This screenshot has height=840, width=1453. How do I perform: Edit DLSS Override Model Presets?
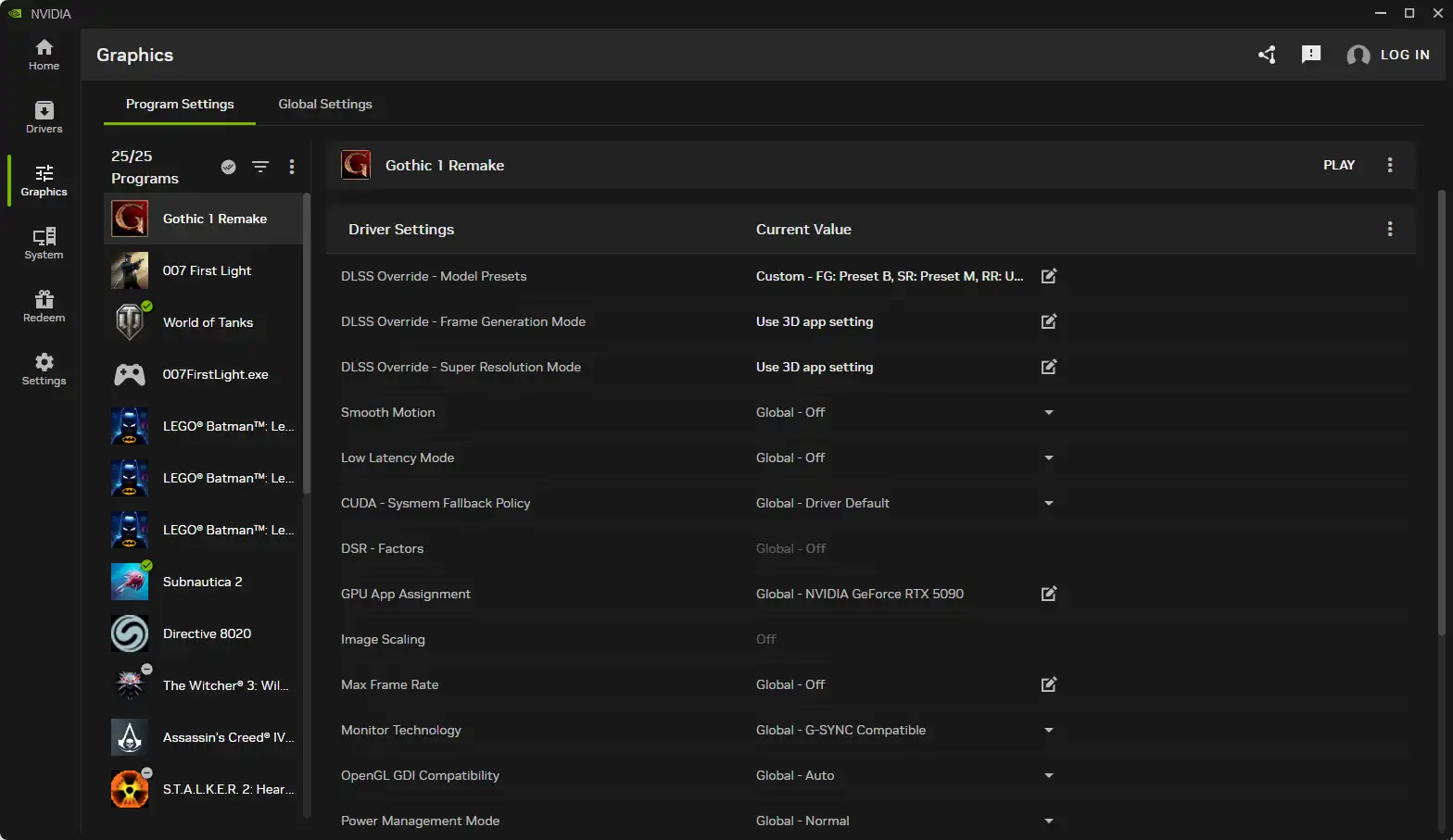pos(1049,276)
